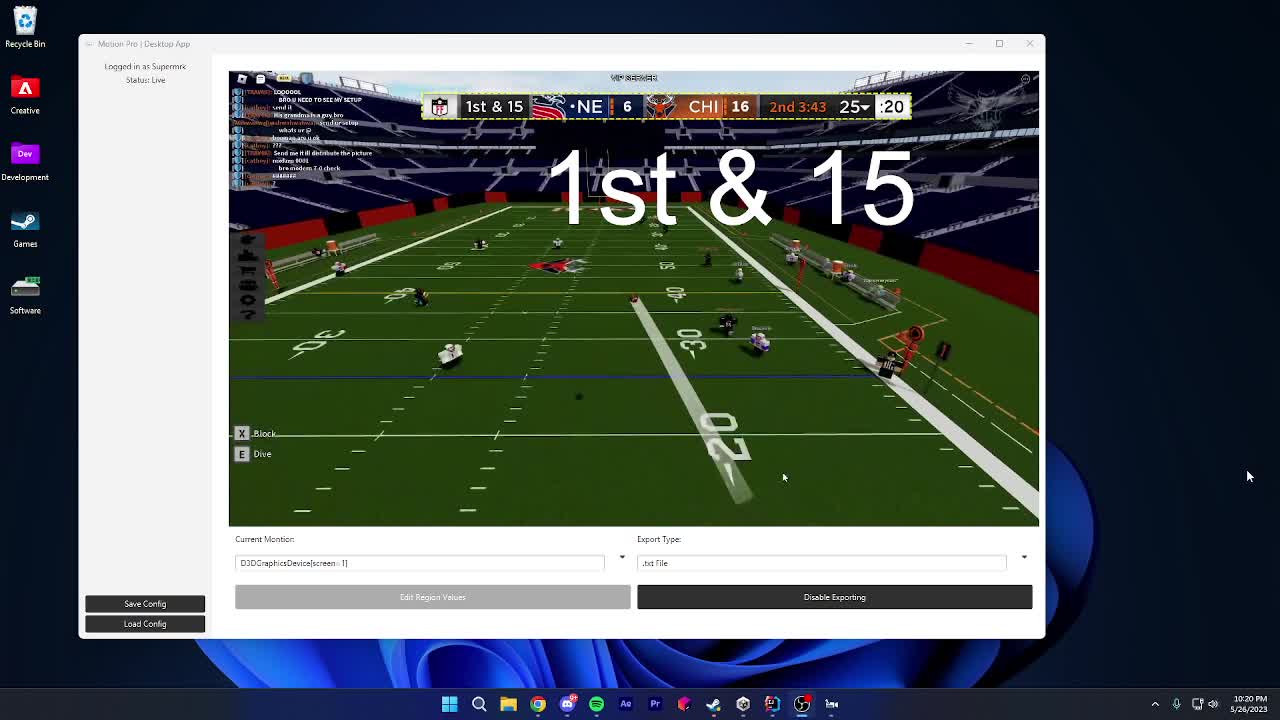
Task: Open the Export Type dropdown arrow
Action: click(1024, 556)
